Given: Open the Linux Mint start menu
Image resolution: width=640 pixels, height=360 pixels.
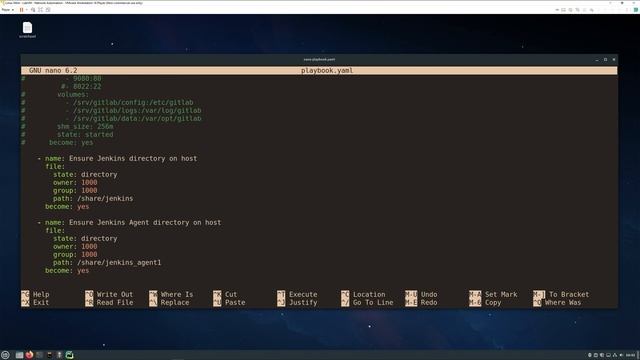Looking at the screenshot, I should 5,355.
